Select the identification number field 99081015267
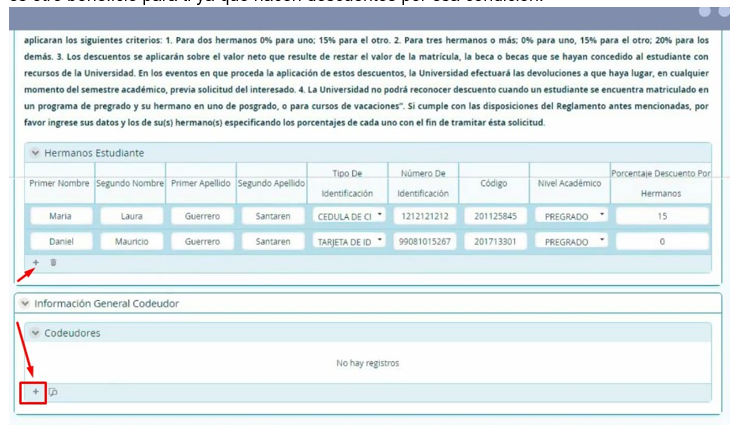This screenshot has width=739, height=438. pyautogui.click(x=425, y=241)
